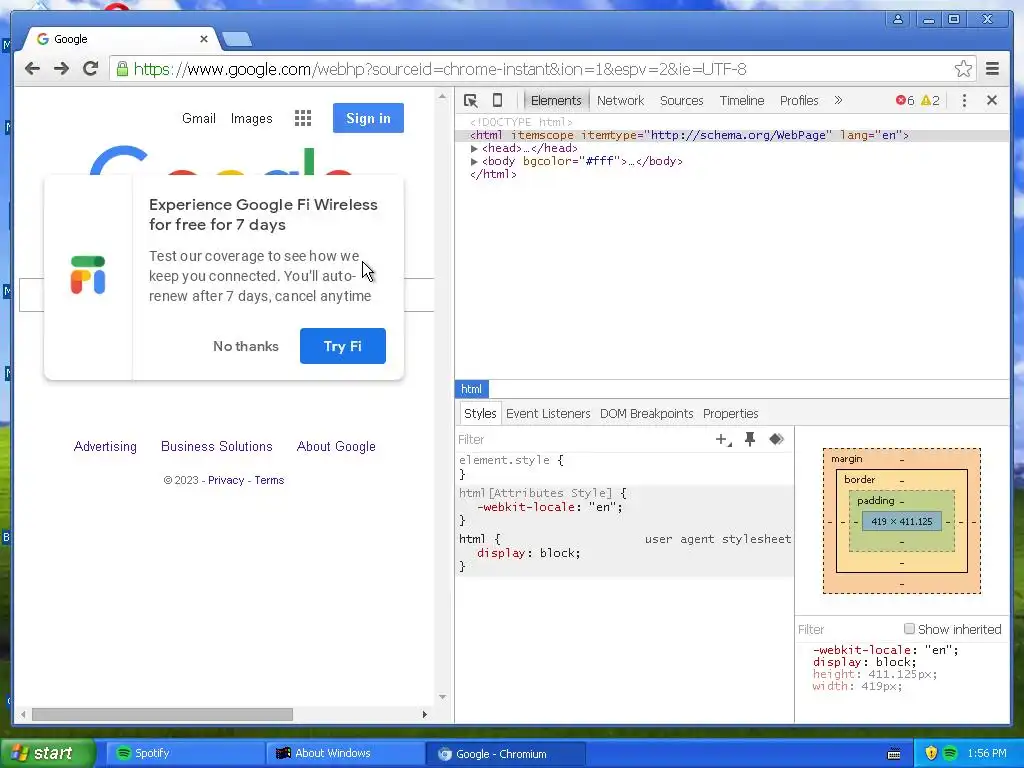Select the Styles sub-tab
This screenshot has height=768, width=1024.
(x=480, y=413)
